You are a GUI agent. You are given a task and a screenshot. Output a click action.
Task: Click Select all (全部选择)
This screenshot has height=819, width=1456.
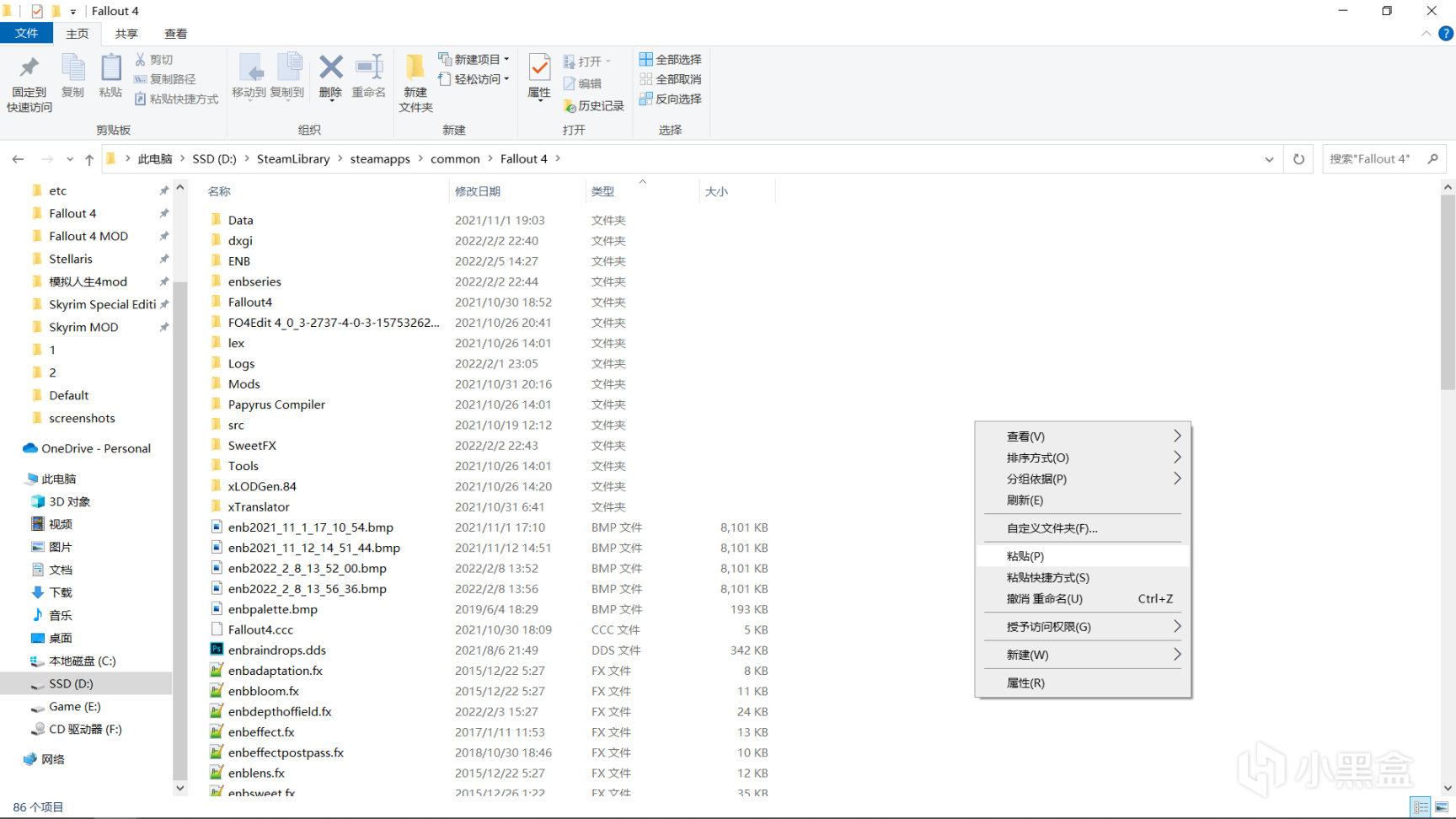pyautogui.click(x=671, y=60)
